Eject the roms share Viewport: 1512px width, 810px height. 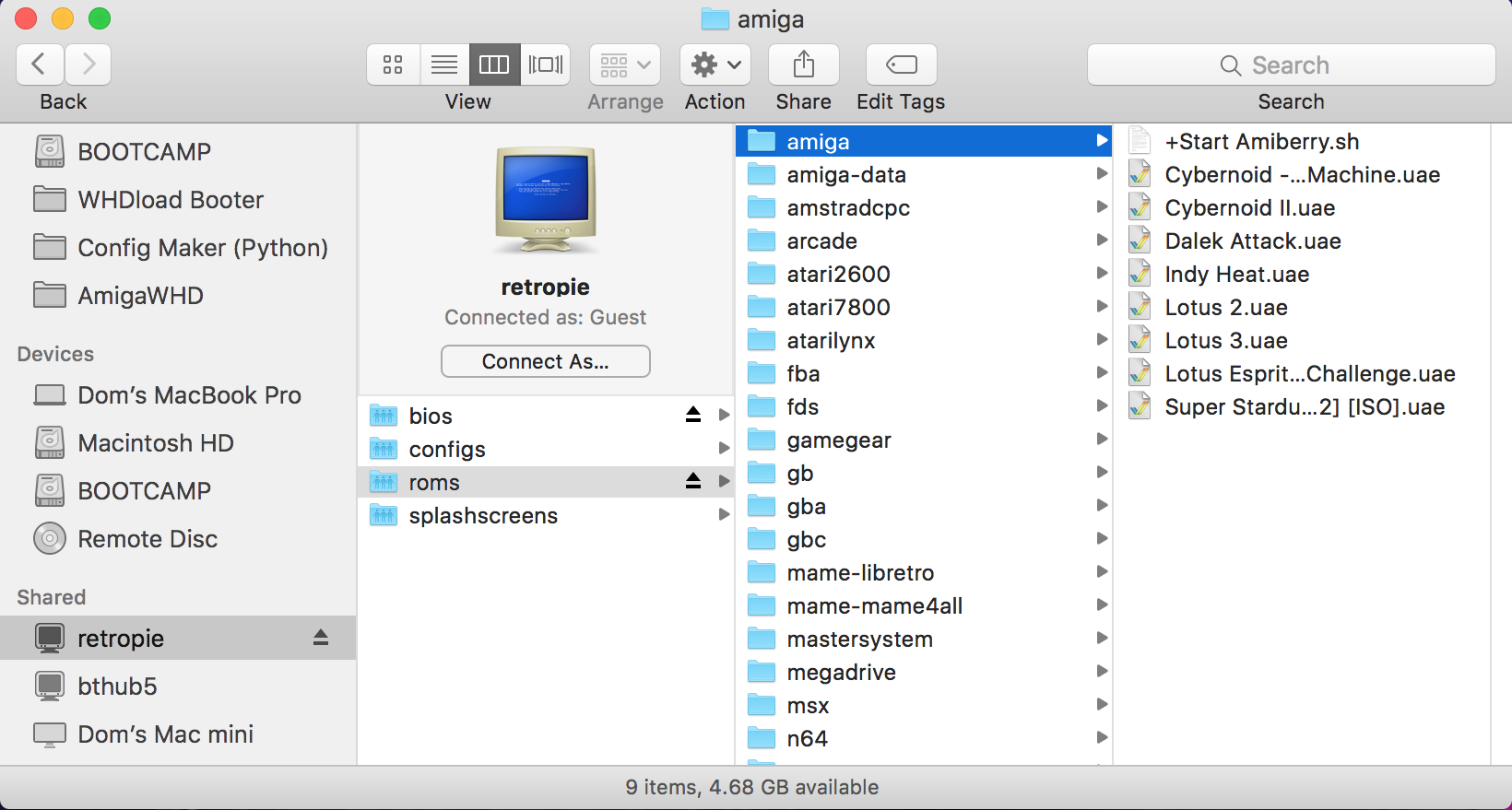point(693,481)
